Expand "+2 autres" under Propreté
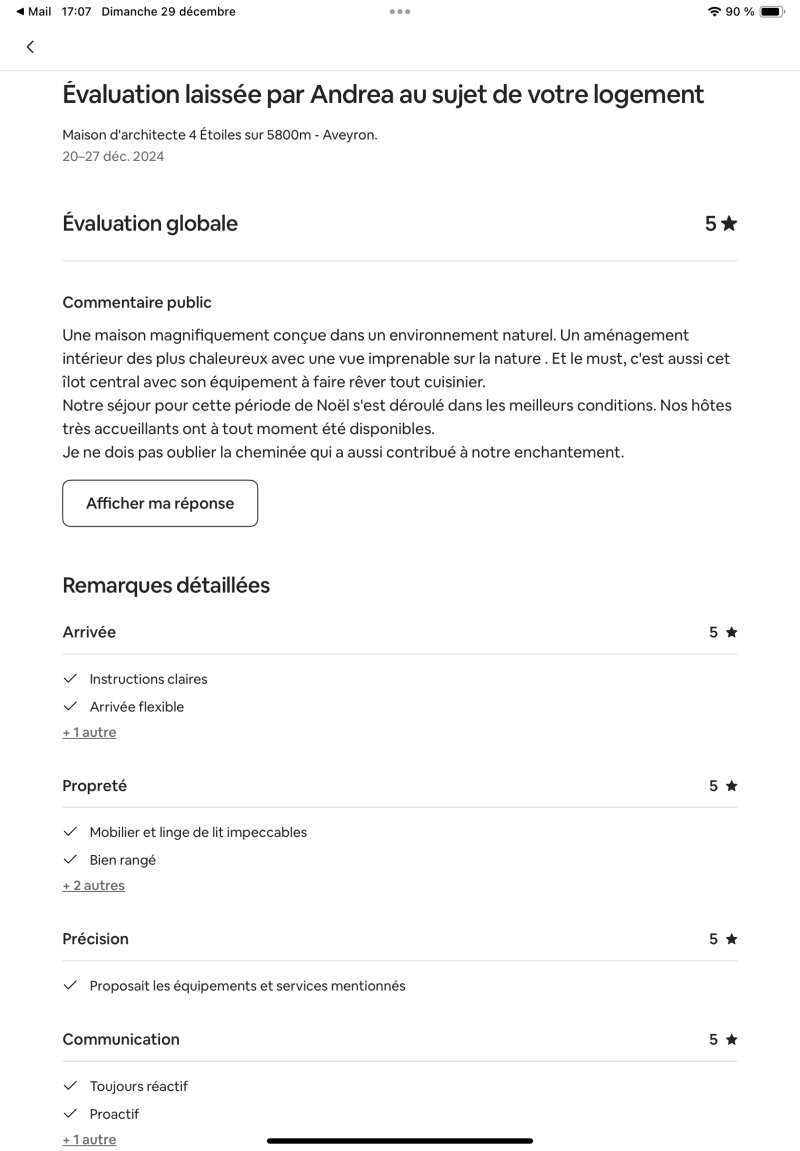Viewport: 800px width, 1151px height. pos(93,886)
